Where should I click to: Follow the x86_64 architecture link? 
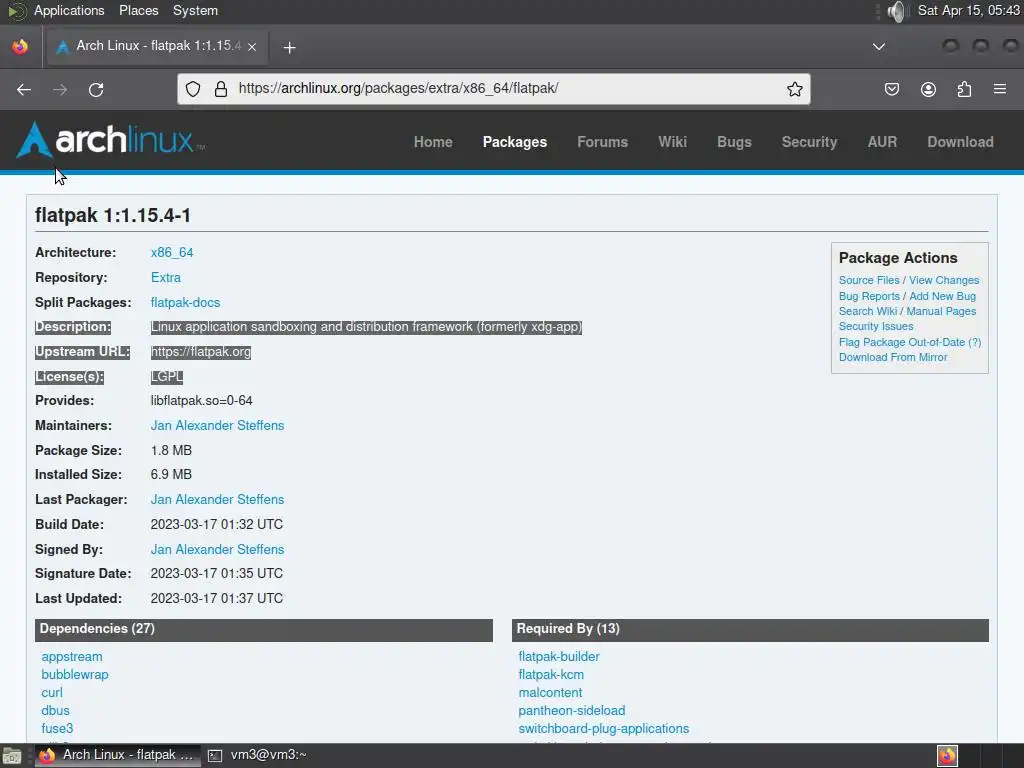point(172,252)
